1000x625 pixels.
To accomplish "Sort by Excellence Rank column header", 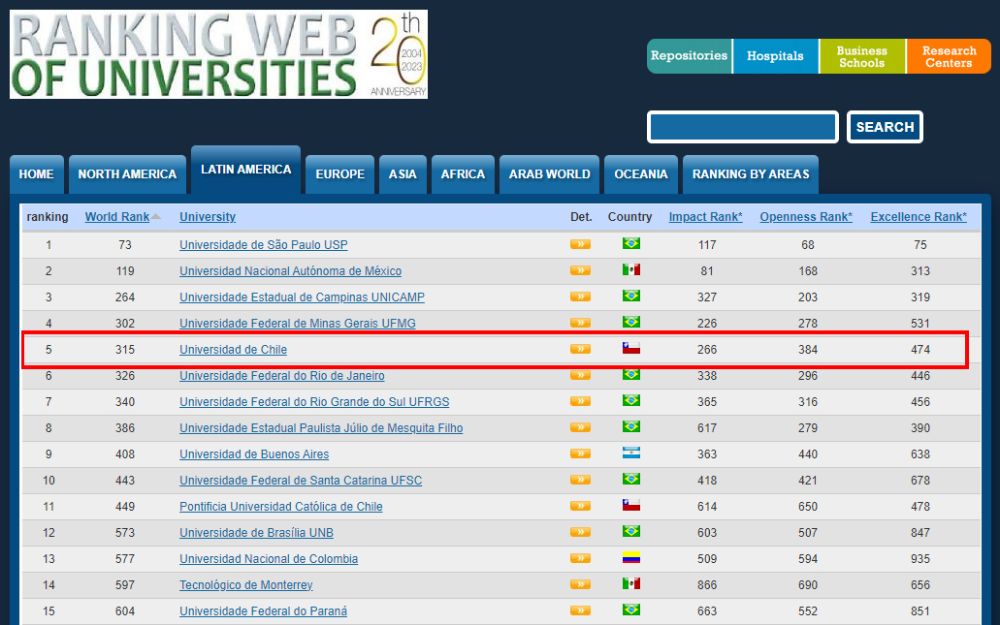I will tap(919, 217).
